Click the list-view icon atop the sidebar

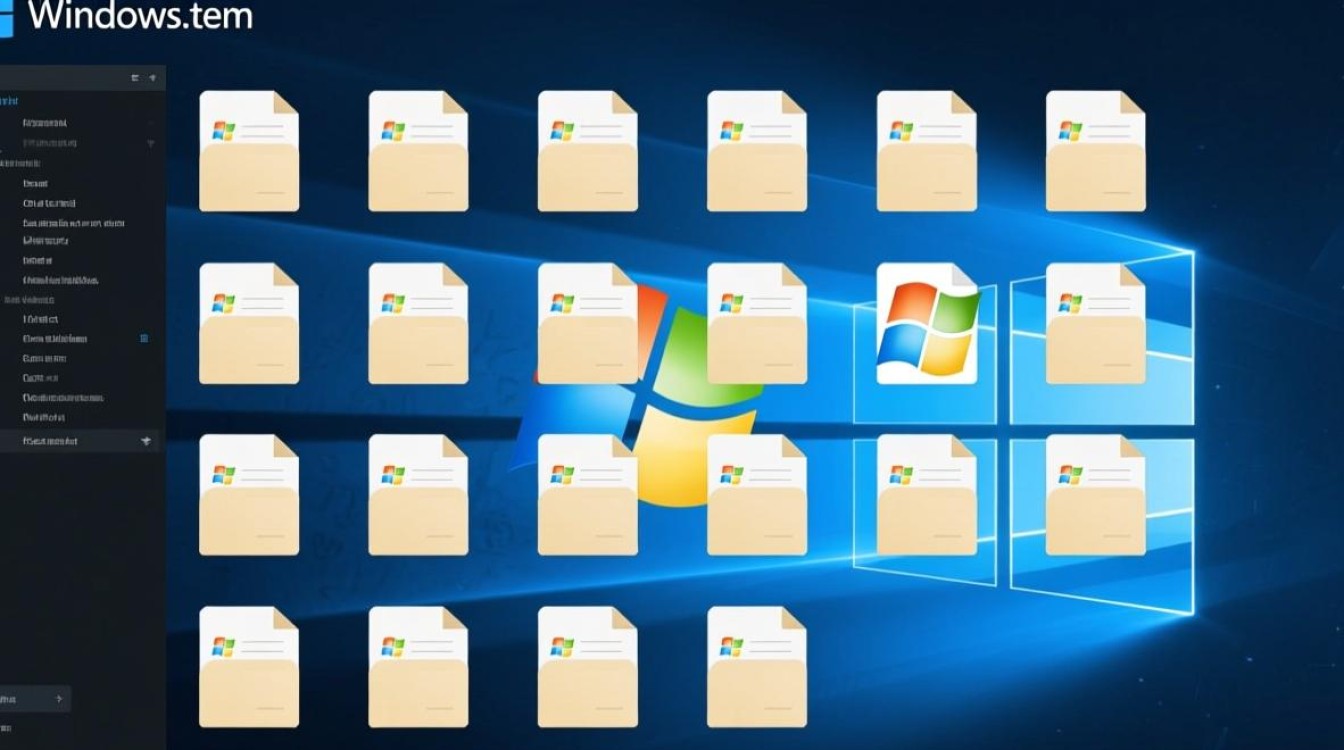[133, 77]
